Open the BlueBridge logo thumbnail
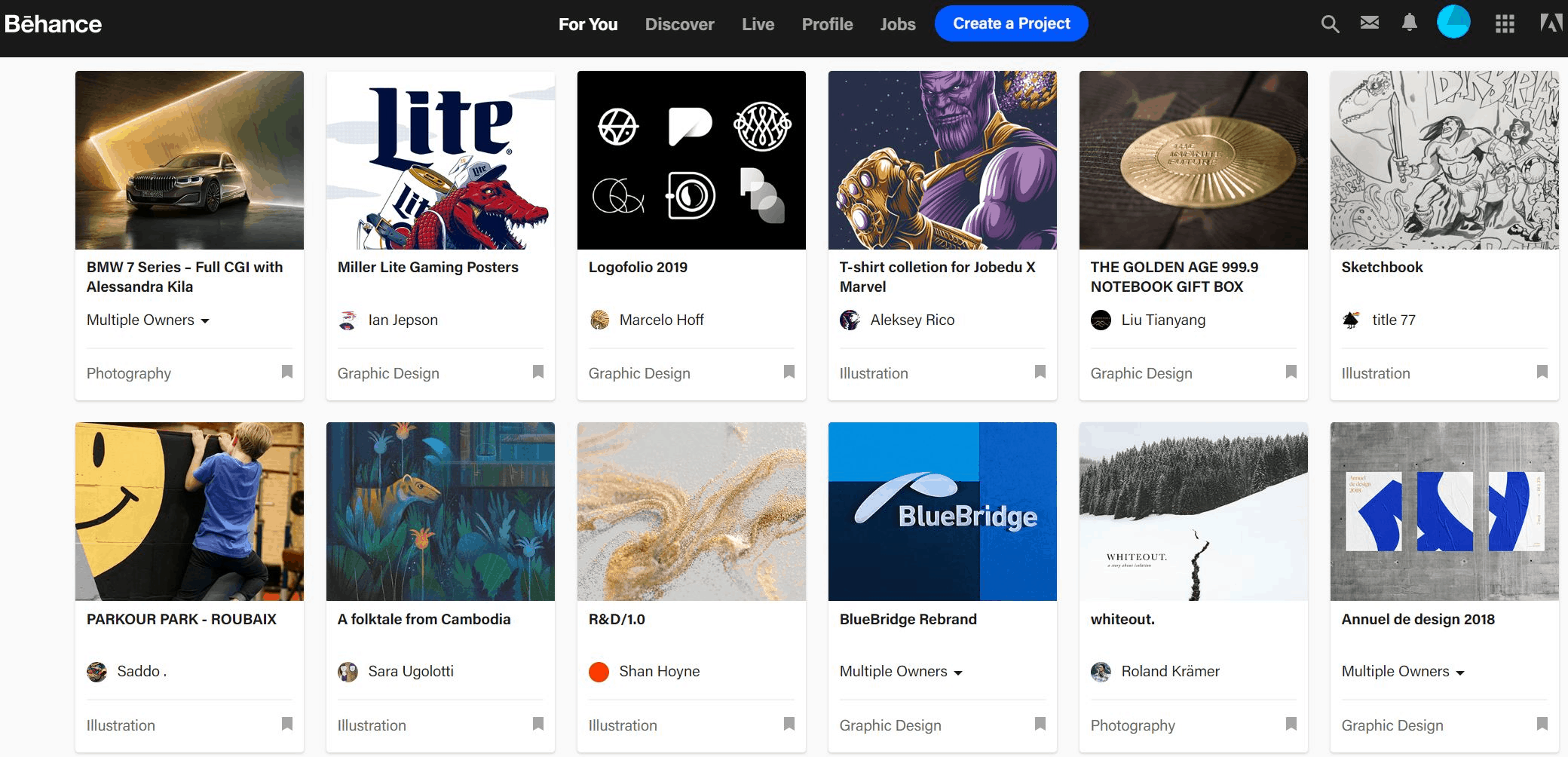This screenshot has height=757, width=1568. (x=942, y=511)
